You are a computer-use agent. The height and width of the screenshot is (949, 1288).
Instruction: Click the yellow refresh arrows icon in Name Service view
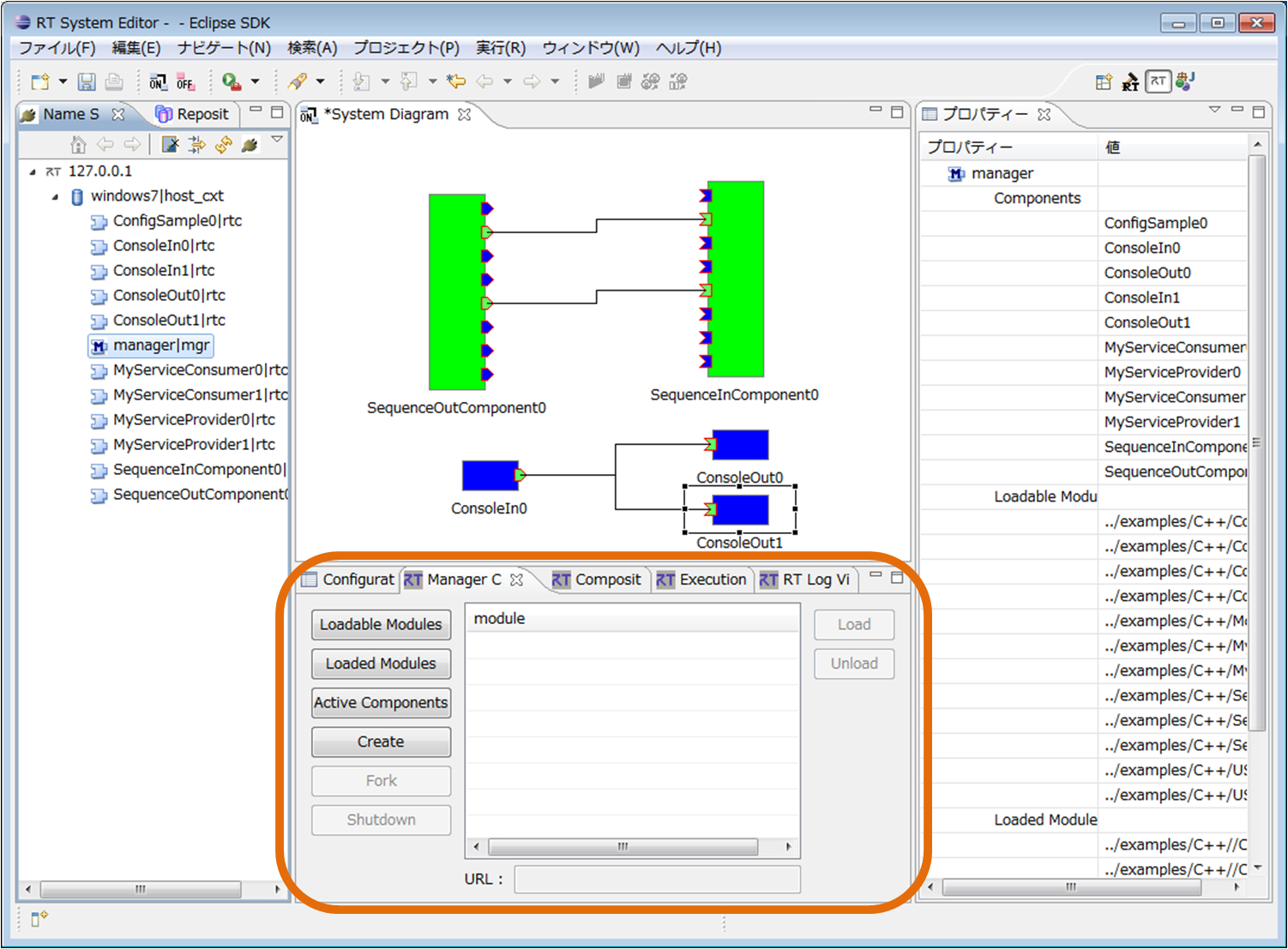point(224,145)
